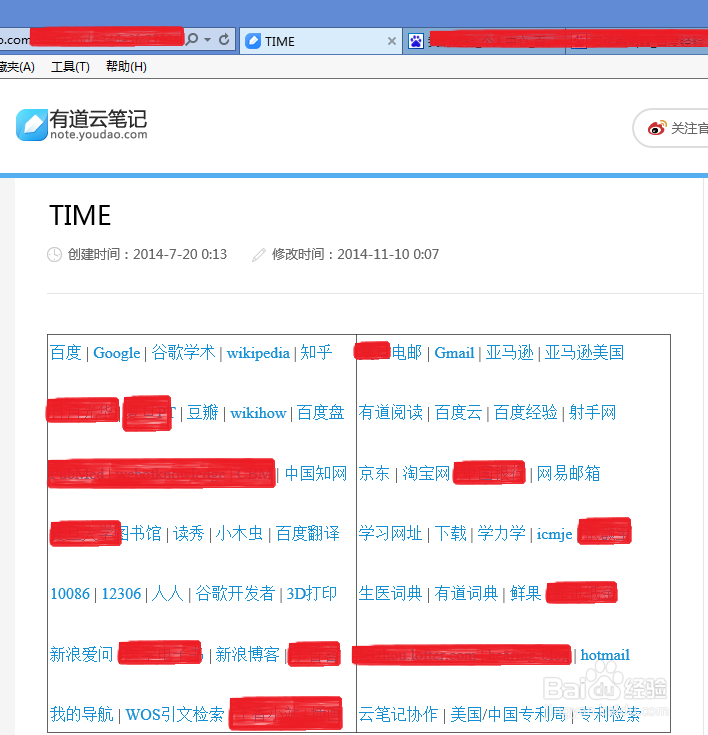Click the 有道云笔记 logo
The width and height of the screenshot is (708, 735).
(82, 125)
